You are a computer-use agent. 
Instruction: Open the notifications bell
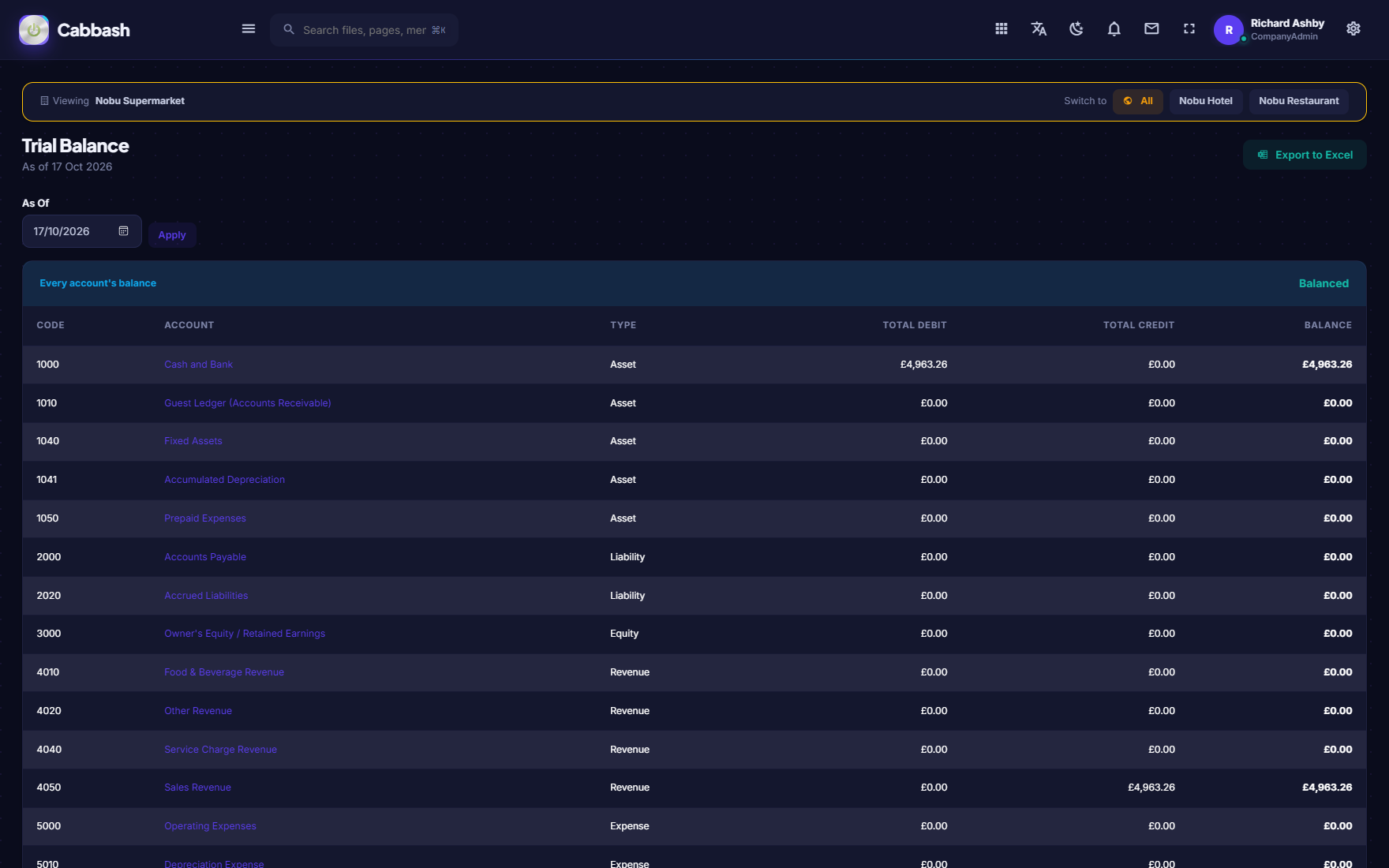click(x=1114, y=29)
